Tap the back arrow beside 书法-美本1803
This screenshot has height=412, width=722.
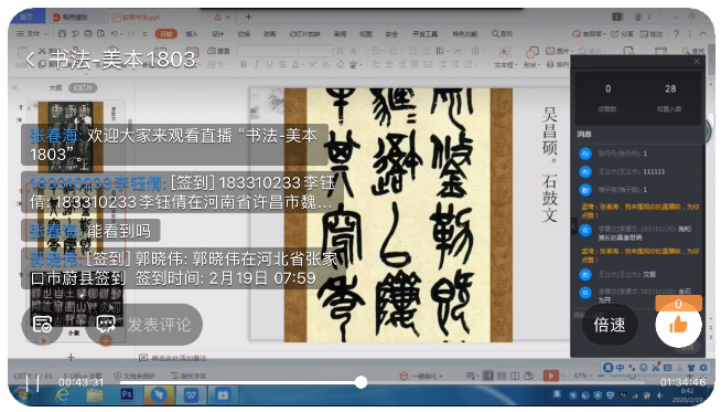[x=30, y=59]
